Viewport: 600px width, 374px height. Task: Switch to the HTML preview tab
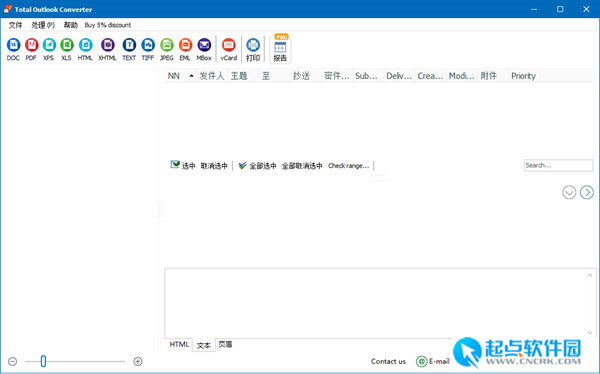(179, 344)
